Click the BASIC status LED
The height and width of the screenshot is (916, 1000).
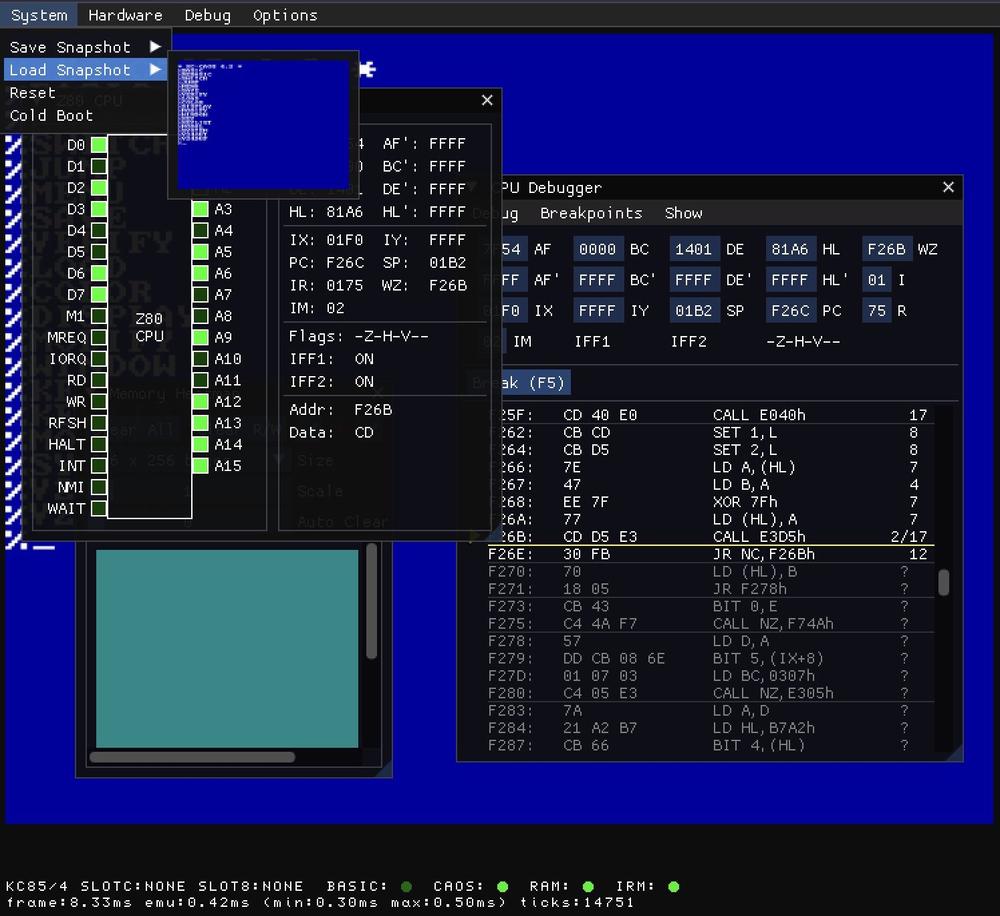click(406, 886)
